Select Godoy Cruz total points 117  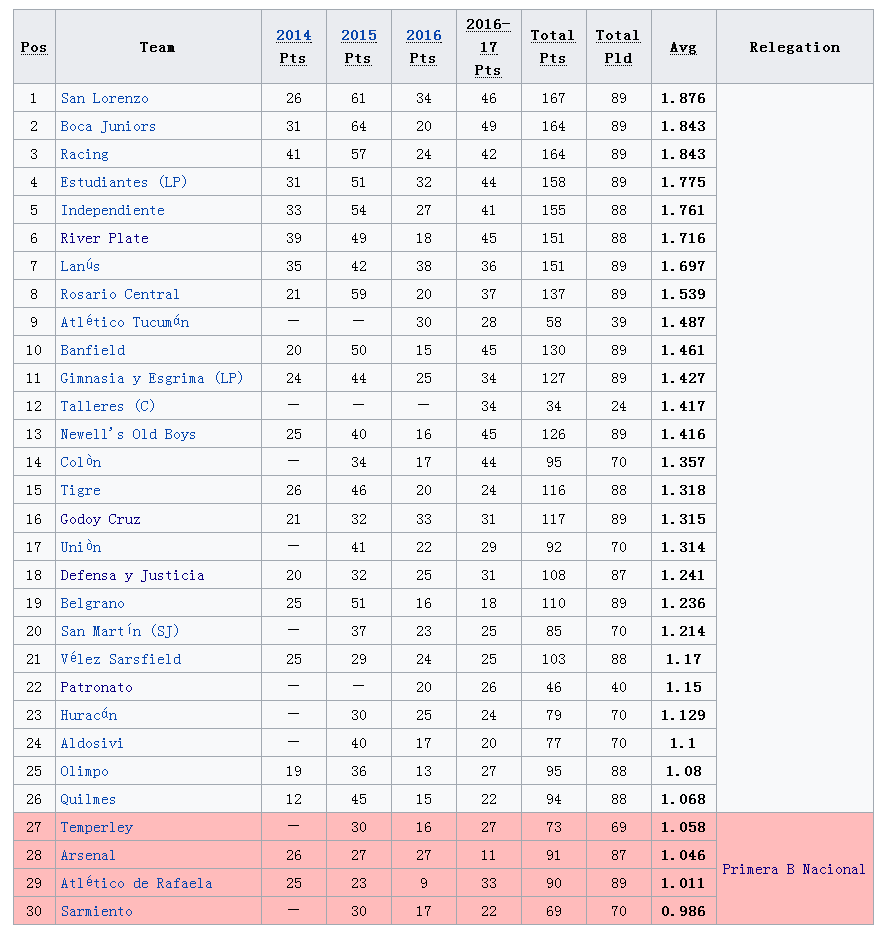point(553,519)
